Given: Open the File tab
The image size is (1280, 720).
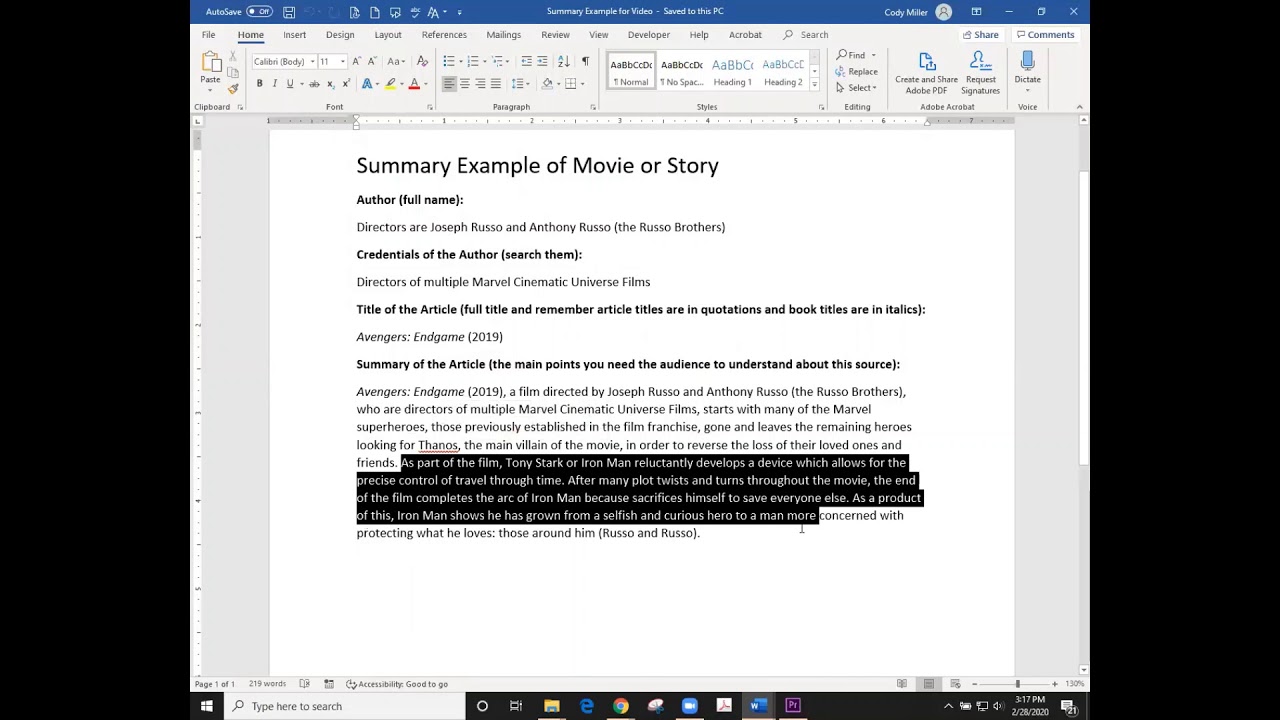Looking at the screenshot, I should (x=208, y=35).
